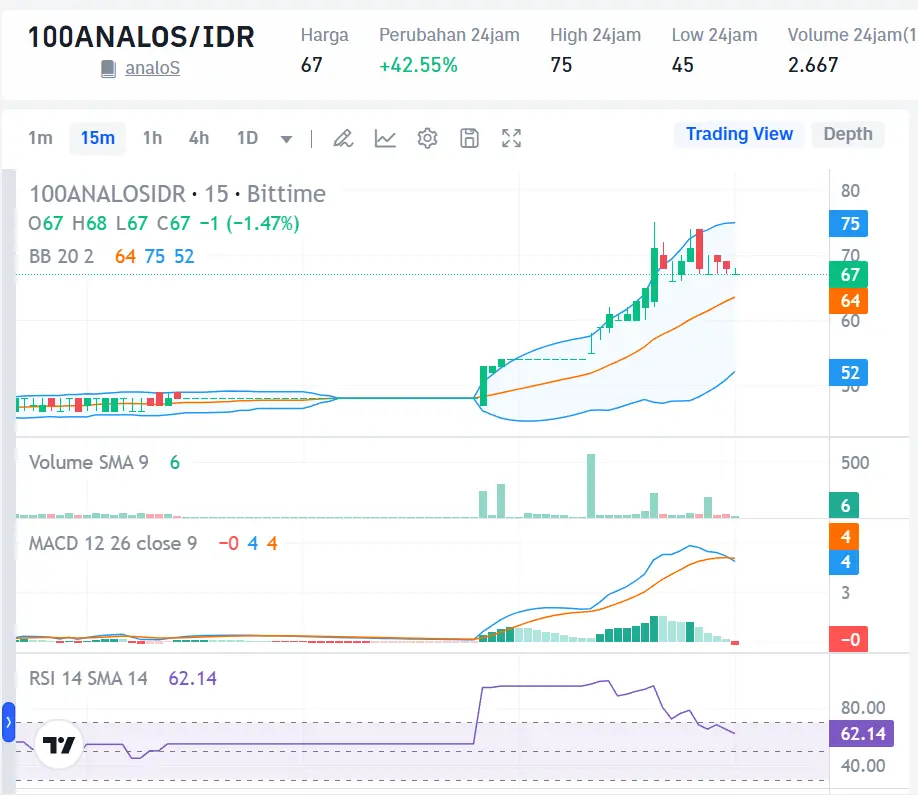Click the TradingView logo watermark
Screen dimensions: 918x795
click(57, 744)
